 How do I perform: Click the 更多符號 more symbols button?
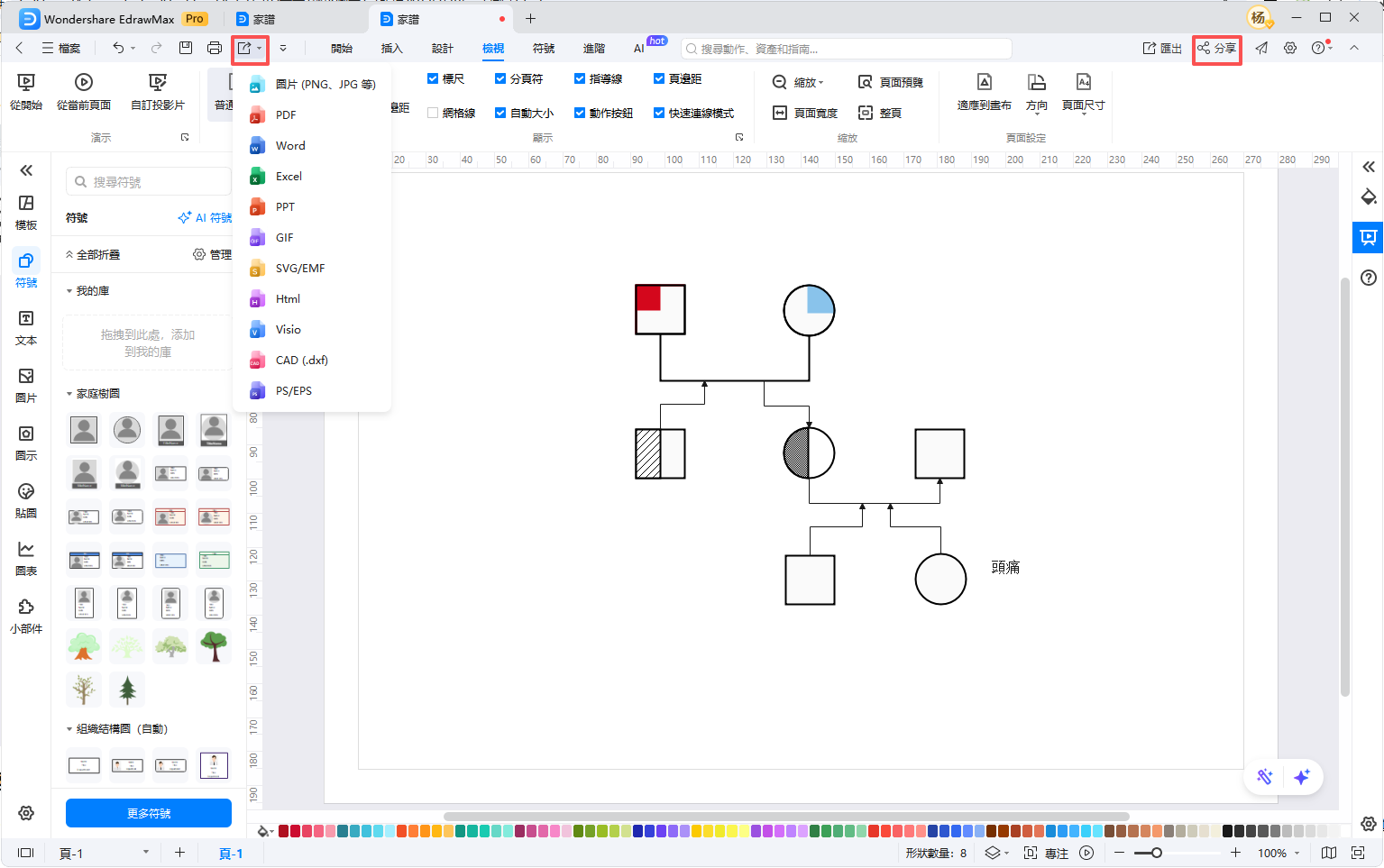[x=149, y=813]
